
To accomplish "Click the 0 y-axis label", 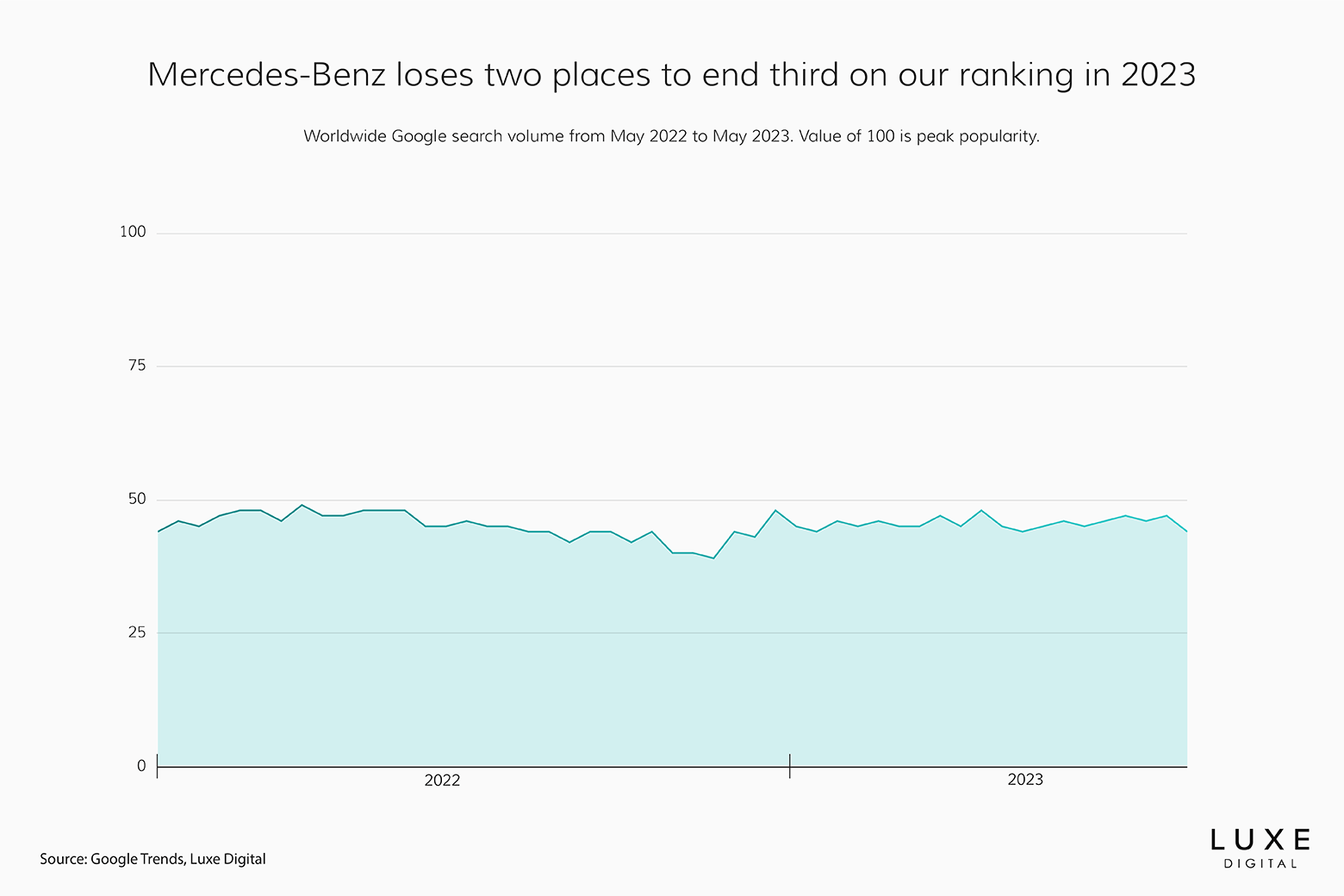I will tap(141, 766).
